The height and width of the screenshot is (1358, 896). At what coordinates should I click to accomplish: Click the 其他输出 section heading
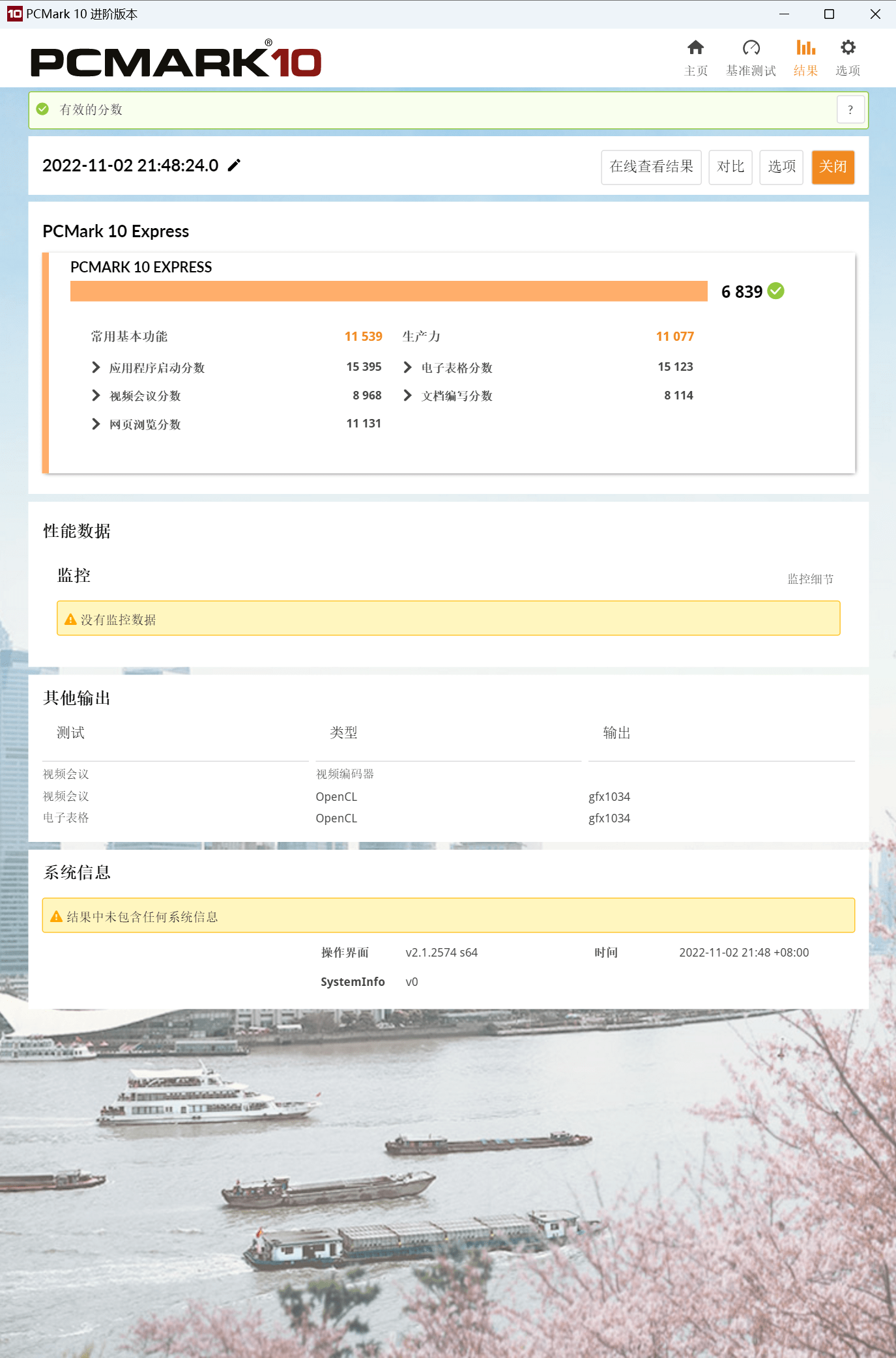[77, 698]
